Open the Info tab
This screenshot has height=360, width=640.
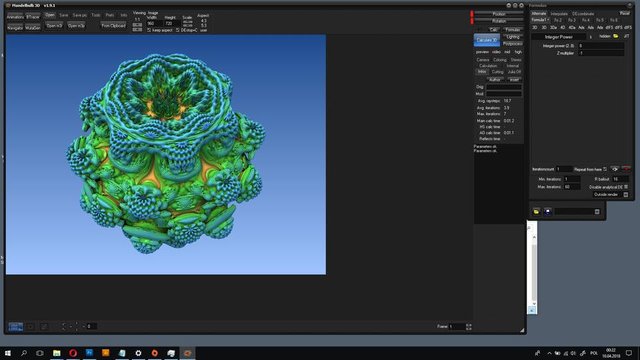(123, 15)
